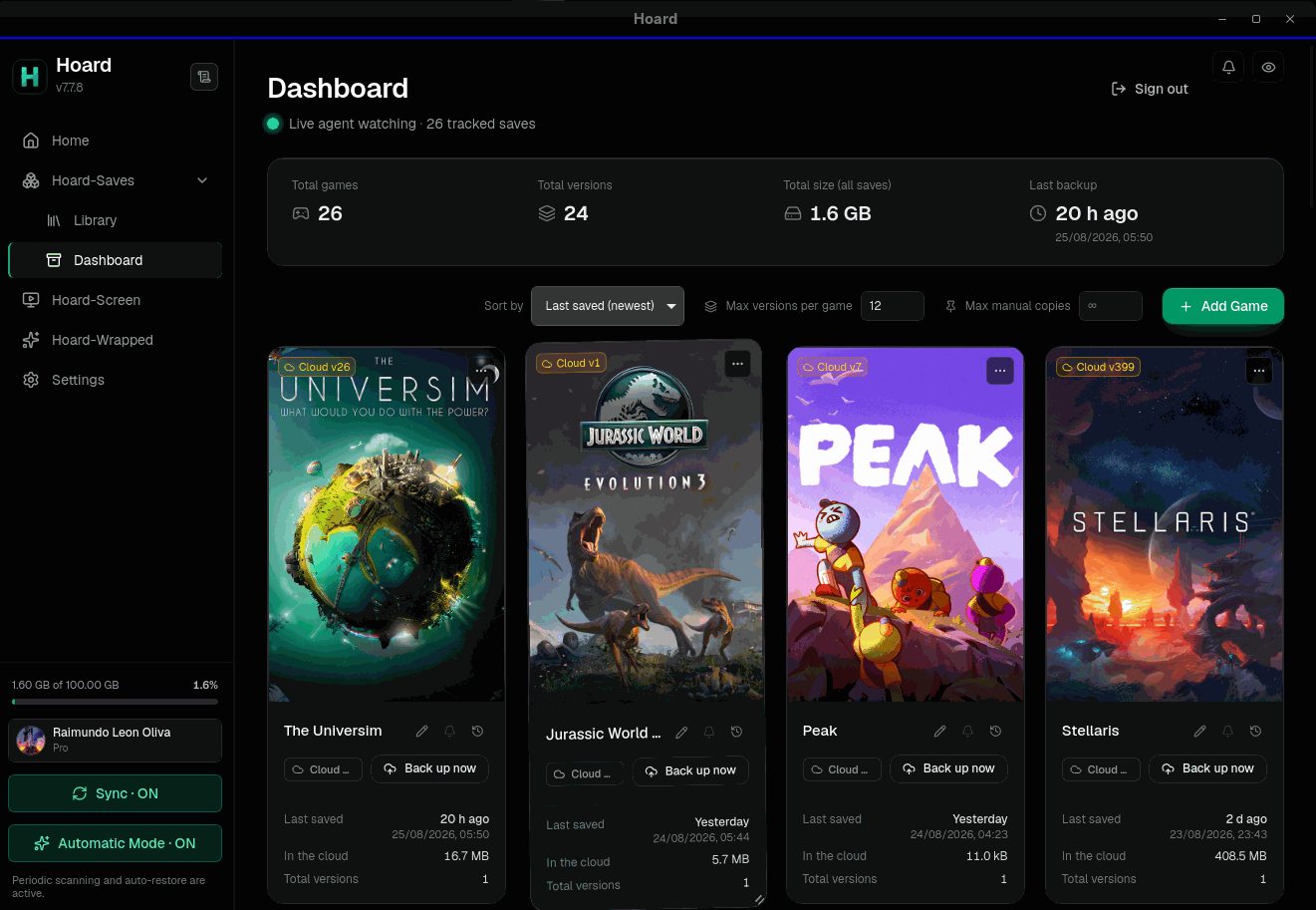Open the notifications bell in header
This screenshot has width=1316, height=910.
pyautogui.click(x=1228, y=67)
